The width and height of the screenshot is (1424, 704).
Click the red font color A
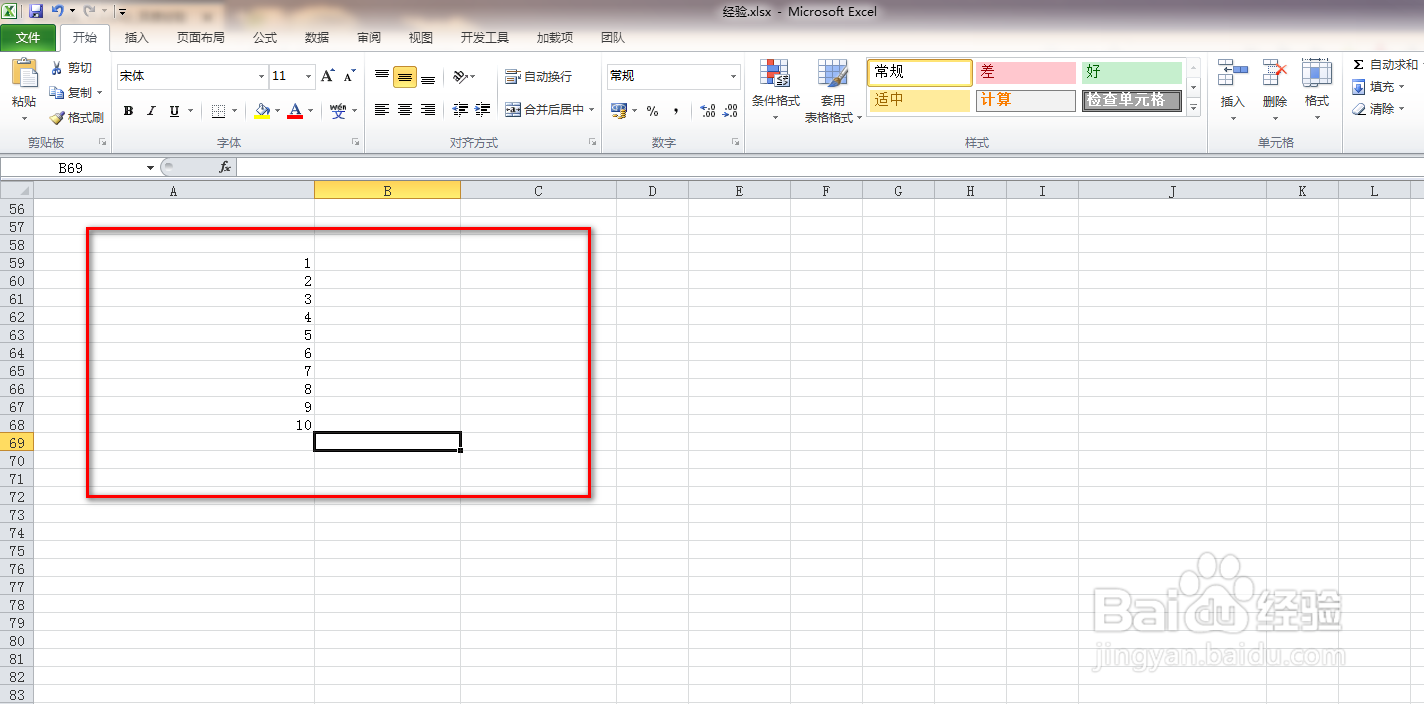pyautogui.click(x=295, y=111)
